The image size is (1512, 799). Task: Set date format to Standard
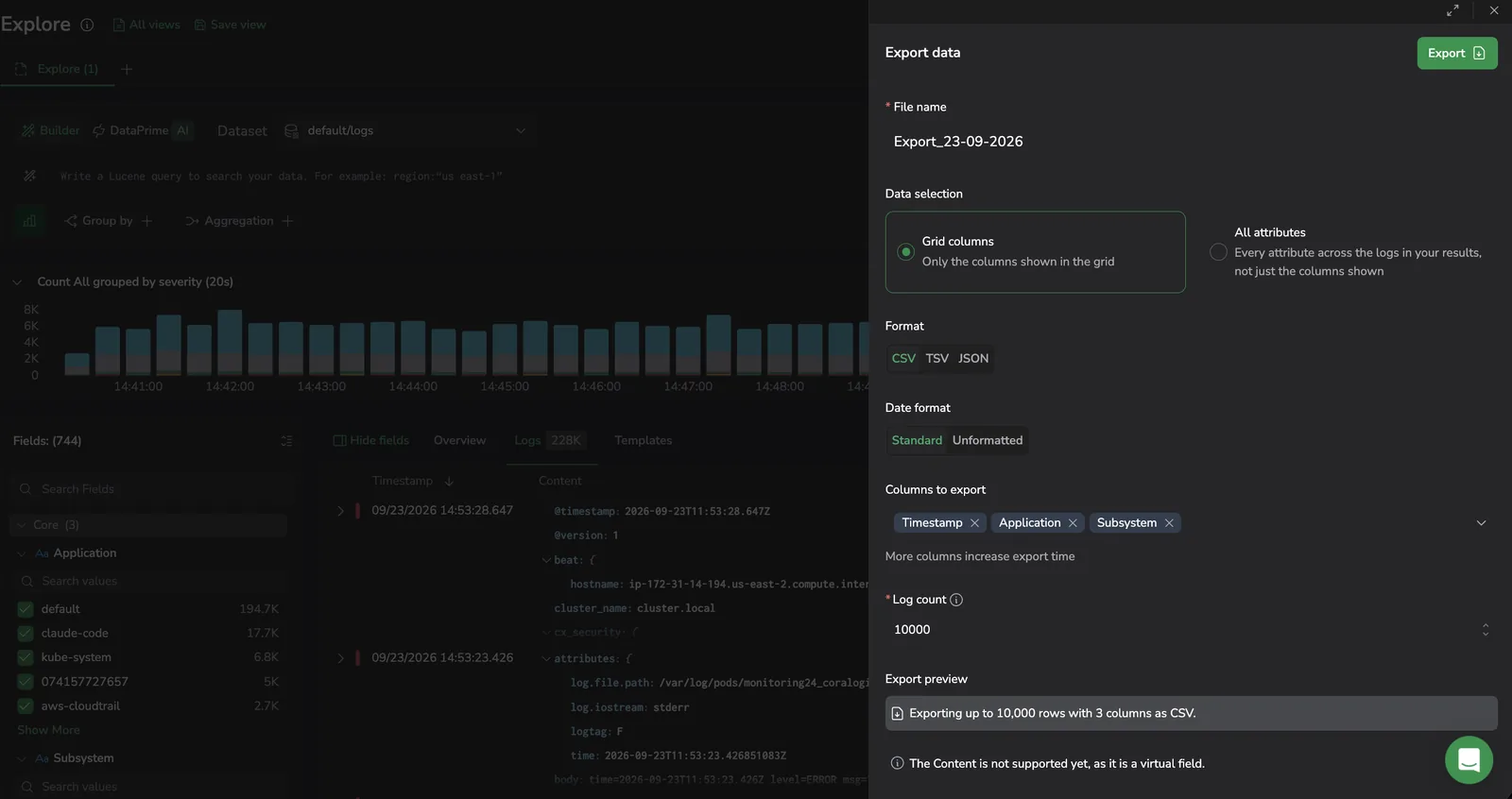(x=917, y=440)
